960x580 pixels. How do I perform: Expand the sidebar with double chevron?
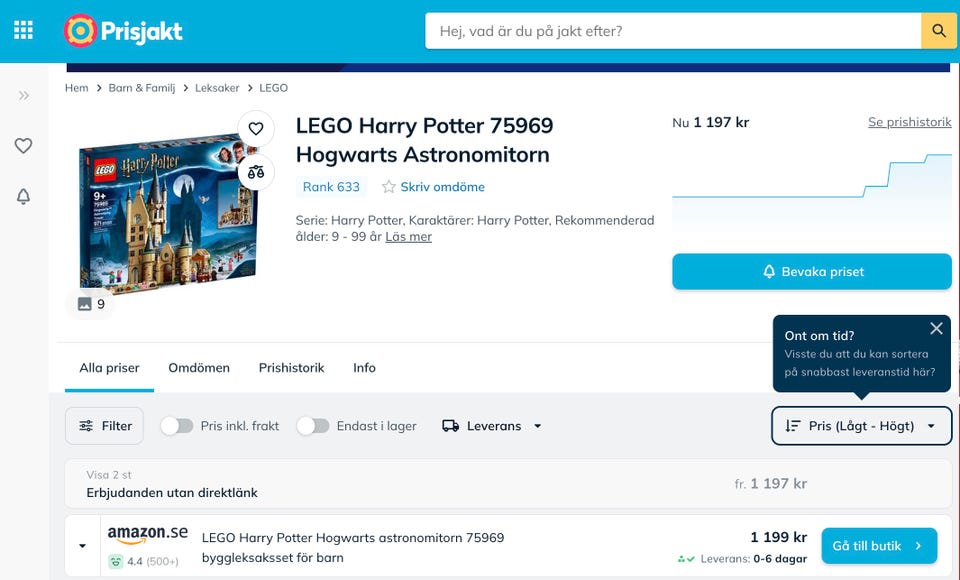(24, 96)
